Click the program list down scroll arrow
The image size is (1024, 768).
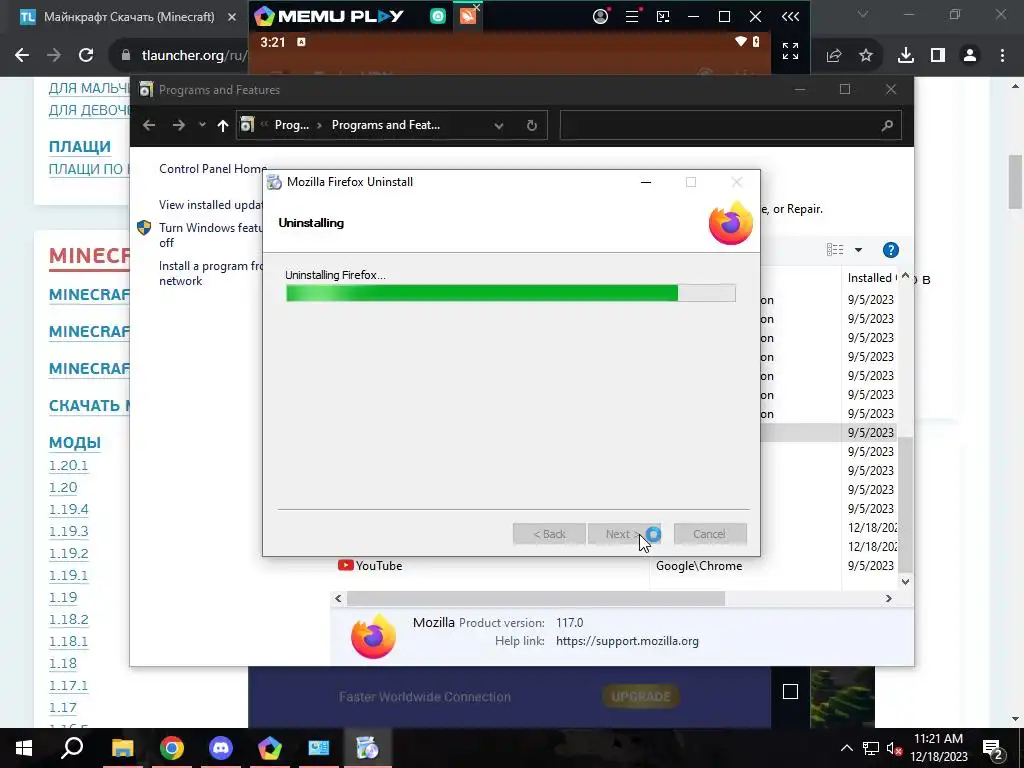pos(905,581)
